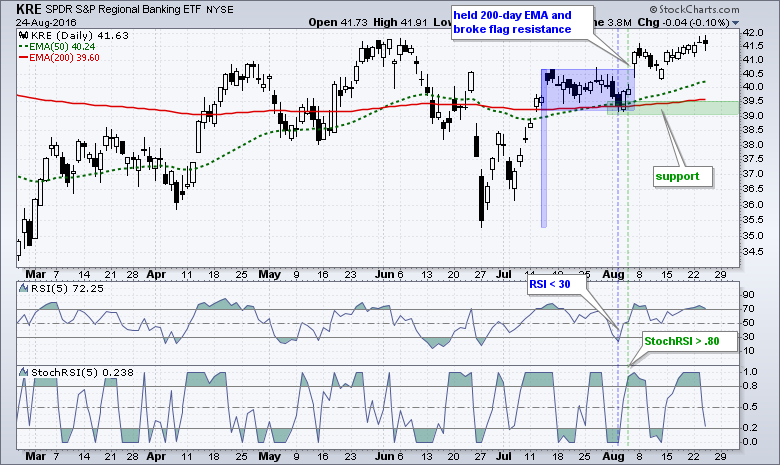Click 'Apr' on the bottom date axis

(x=156, y=457)
